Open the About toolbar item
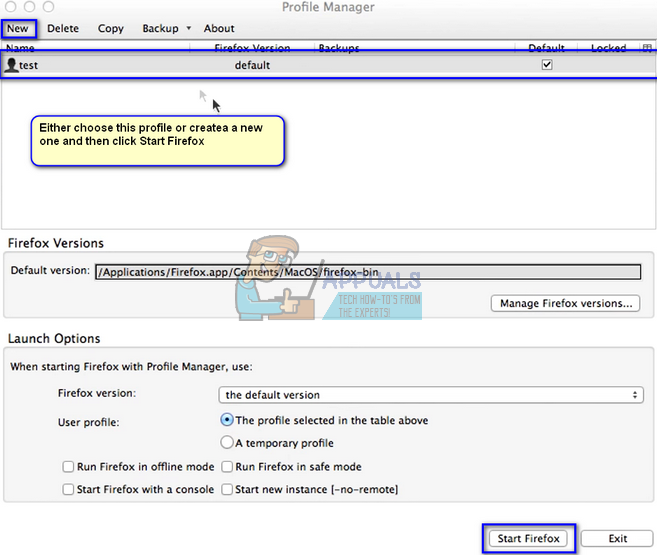This screenshot has height=555, width=657. click(219, 28)
